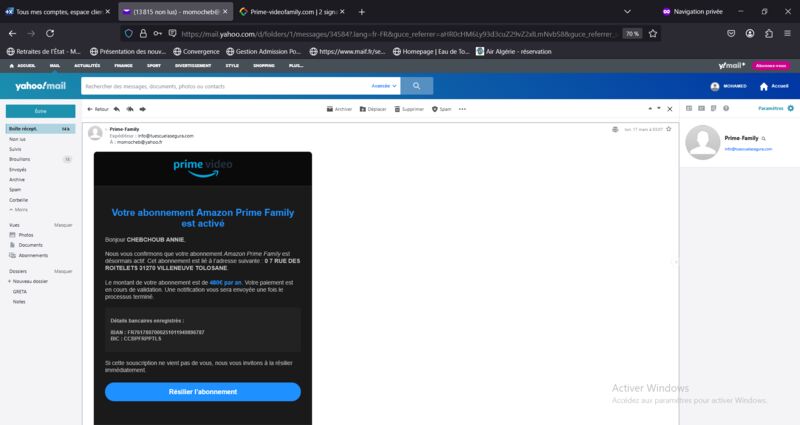Open the Avancée search dropdown
This screenshot has width=800, height=425.
coord(384,86)
